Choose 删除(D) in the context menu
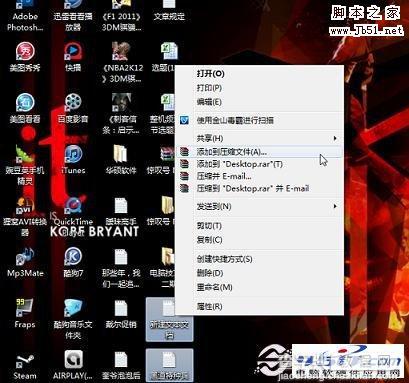 click(259, 273)
